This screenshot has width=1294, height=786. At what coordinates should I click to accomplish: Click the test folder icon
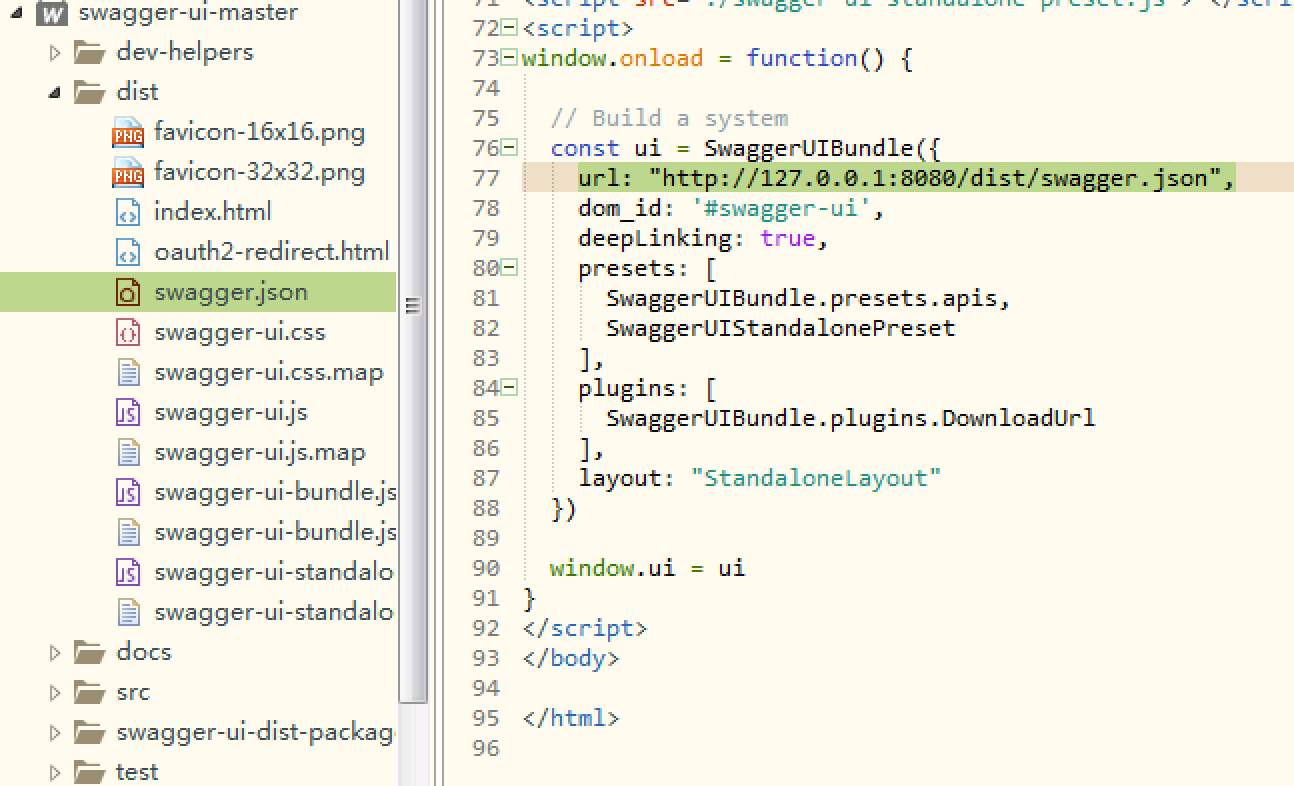(x=89, y=772)
